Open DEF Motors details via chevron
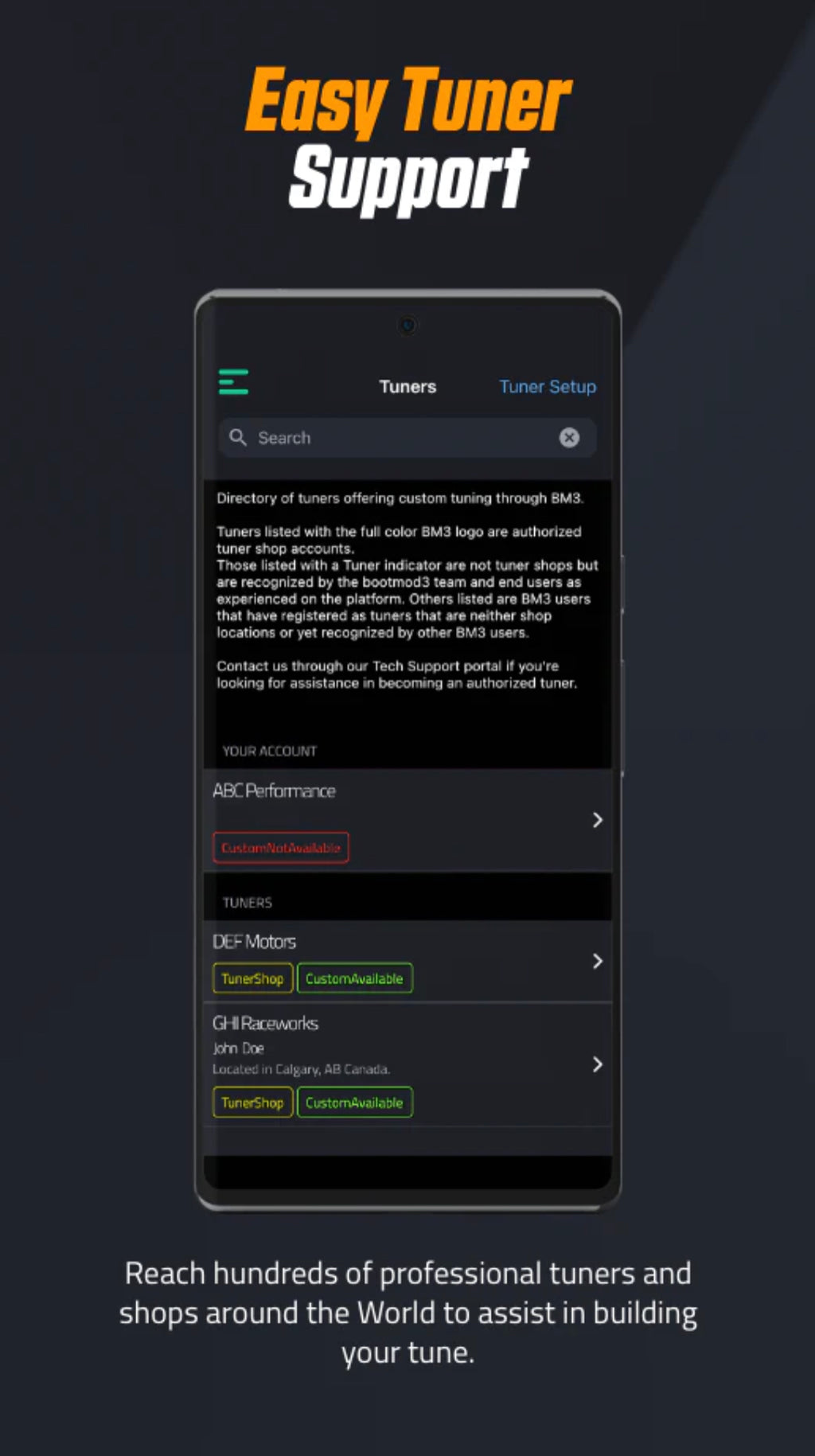The image size is (815, 1456). 597,961
